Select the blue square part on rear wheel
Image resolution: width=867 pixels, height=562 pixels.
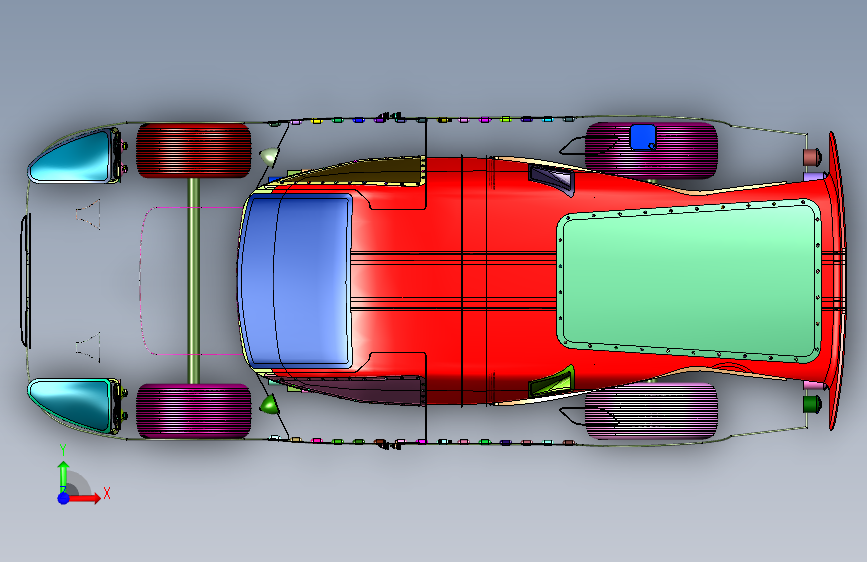[x=643, y=137]
